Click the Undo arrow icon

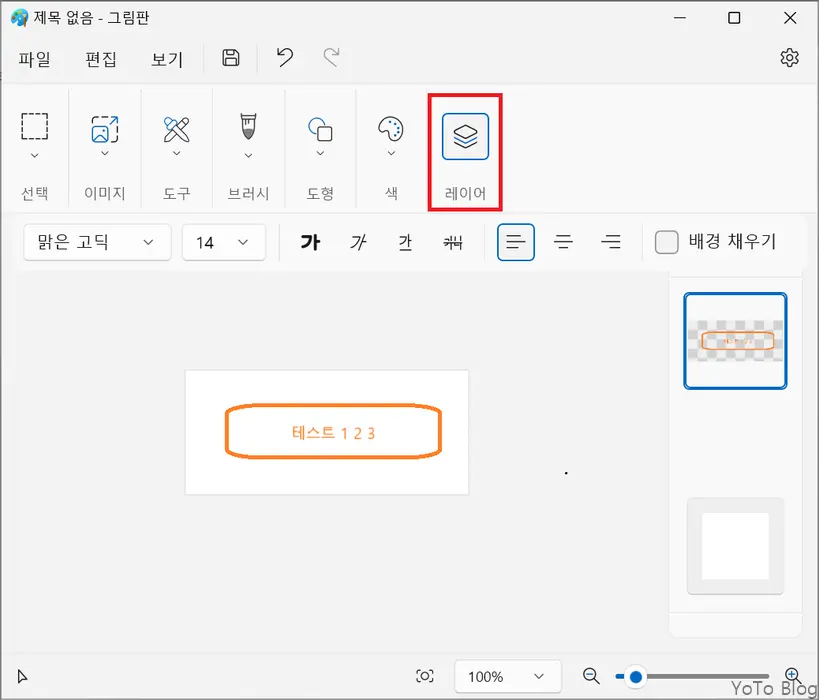pyautogui.click(x=283, y=58)
